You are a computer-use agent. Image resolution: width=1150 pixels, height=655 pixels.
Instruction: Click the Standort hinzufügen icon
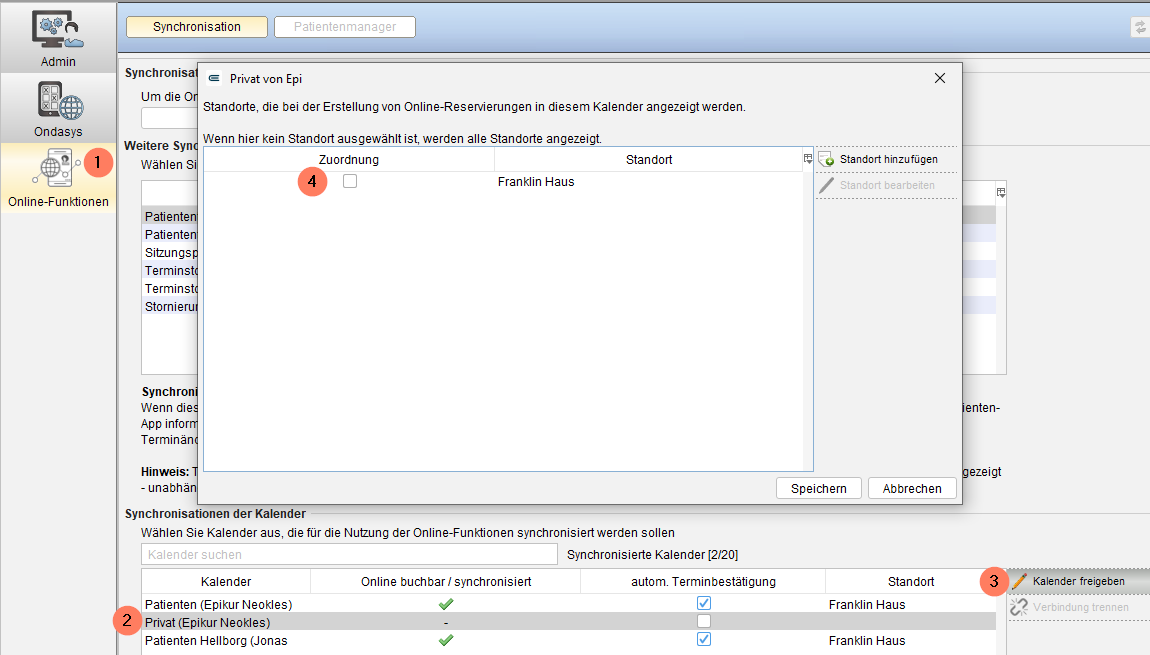pos(827,159)
